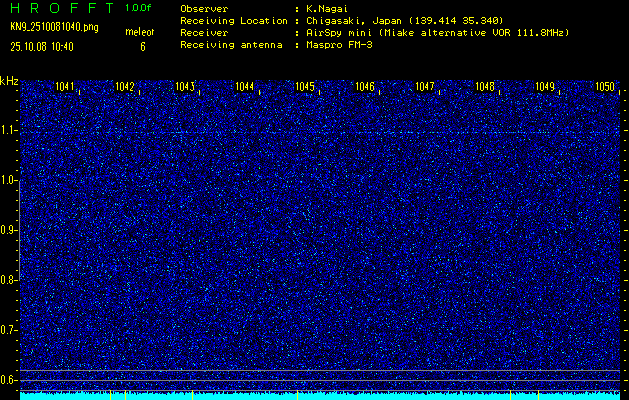Select the 1.0 frequency axis label
The image size is (629, 400).
point(9,180)
